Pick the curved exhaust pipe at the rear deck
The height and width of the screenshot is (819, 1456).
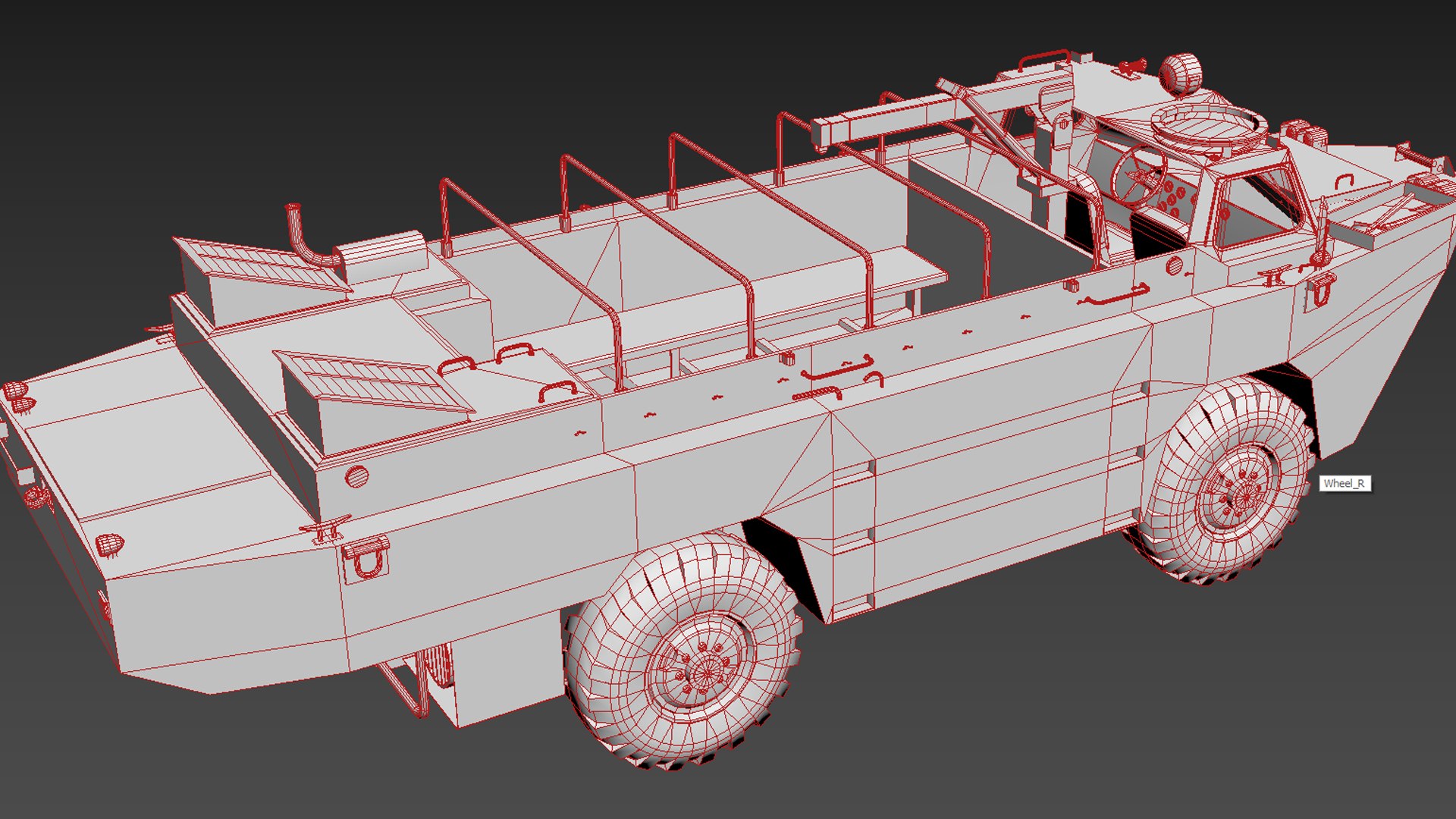(x=311, y=234)
